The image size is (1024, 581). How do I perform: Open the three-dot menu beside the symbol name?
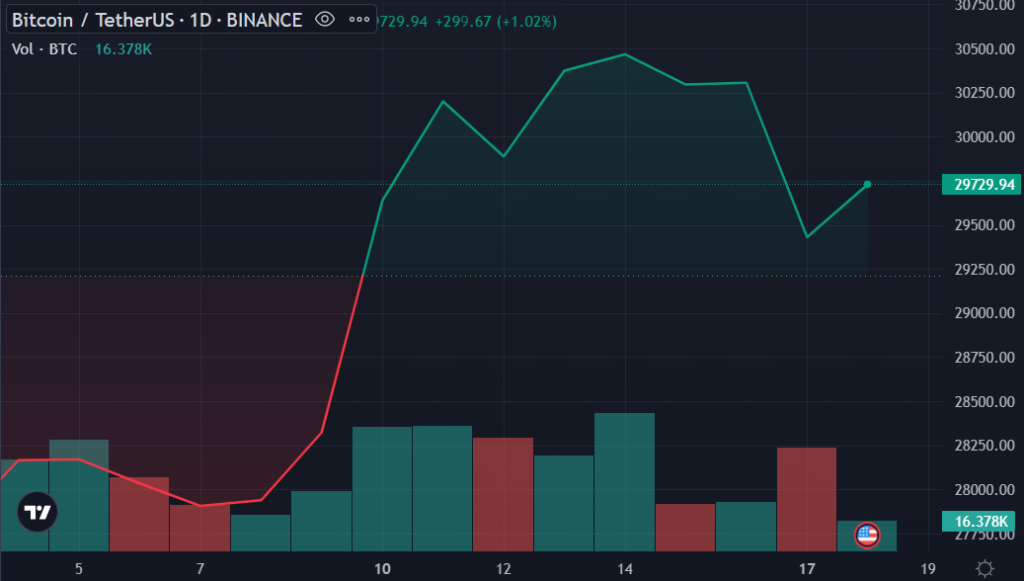coord(358,19)
